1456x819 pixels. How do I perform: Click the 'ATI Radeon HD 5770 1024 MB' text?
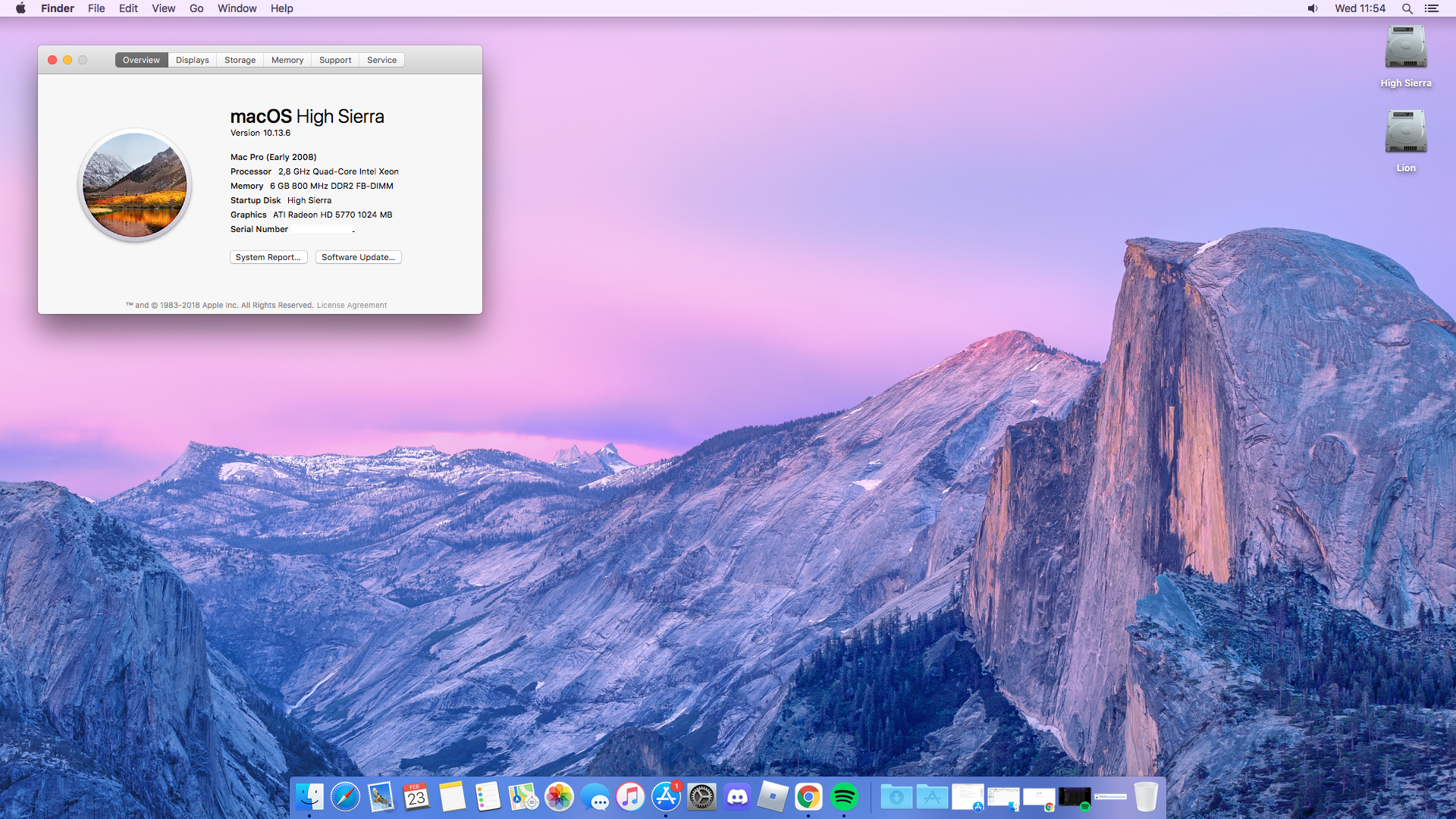pyautogui.click(x=333, y=215)
